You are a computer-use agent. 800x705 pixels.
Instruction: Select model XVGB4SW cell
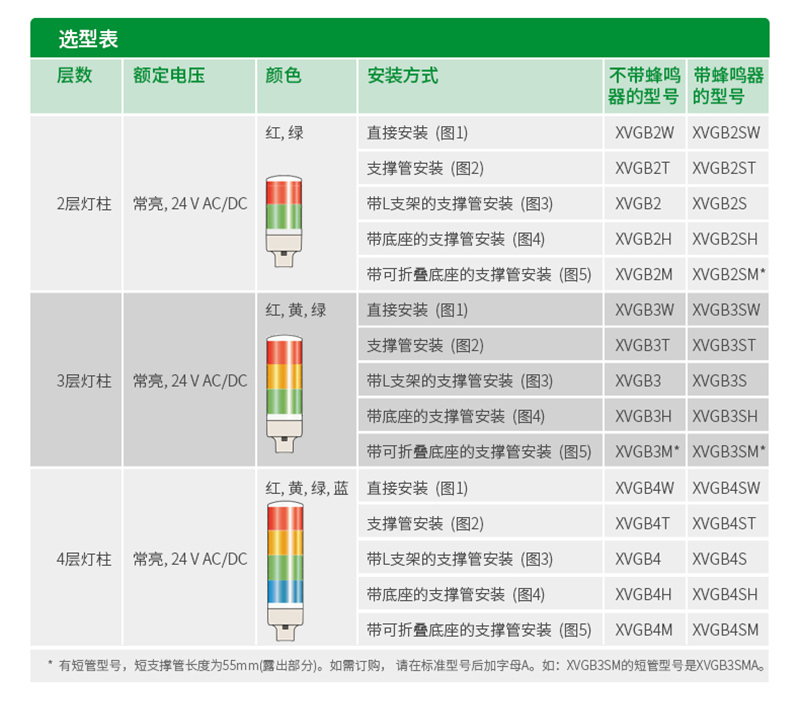726,488
